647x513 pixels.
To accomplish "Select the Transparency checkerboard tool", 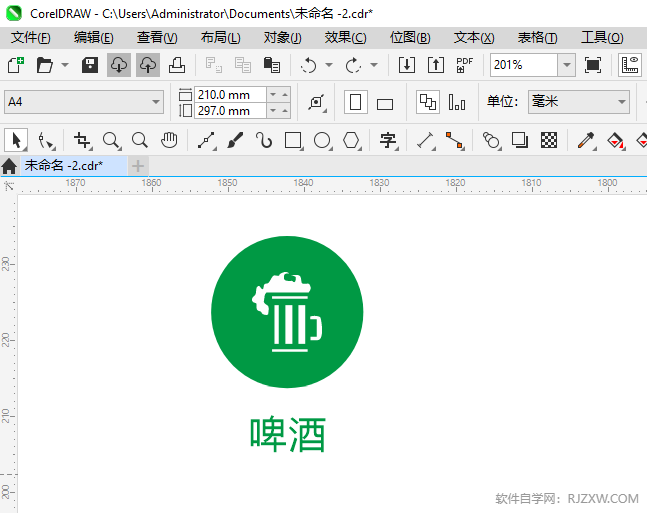I will pos(549,140).
